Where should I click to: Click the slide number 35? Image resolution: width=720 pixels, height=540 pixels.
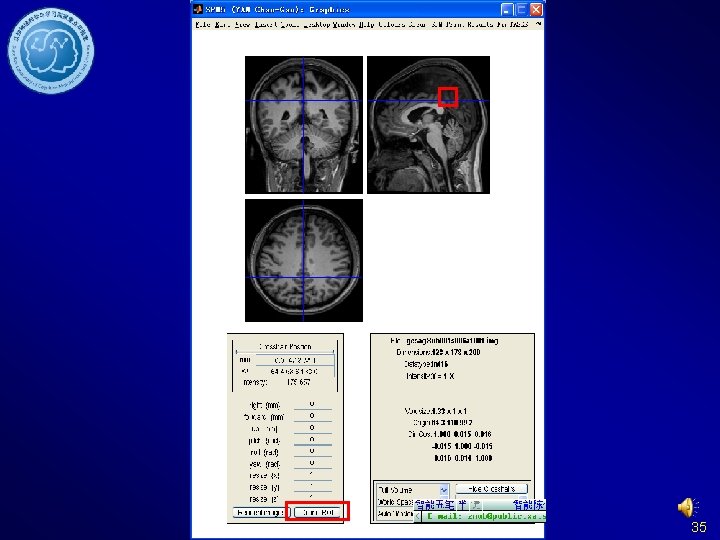tap(699, 527)
